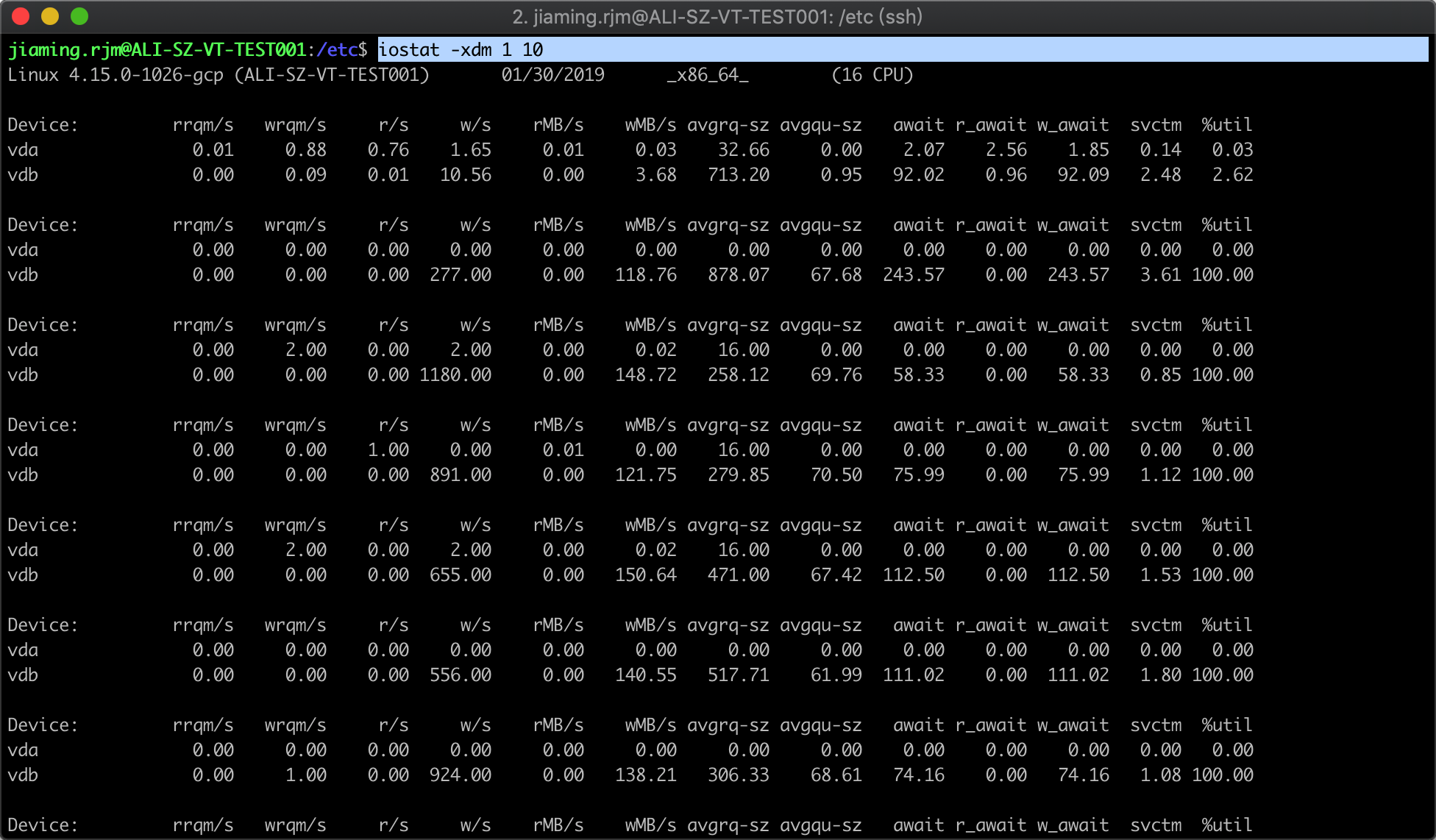Click the await column header
1436x840 pixels.
918,124
